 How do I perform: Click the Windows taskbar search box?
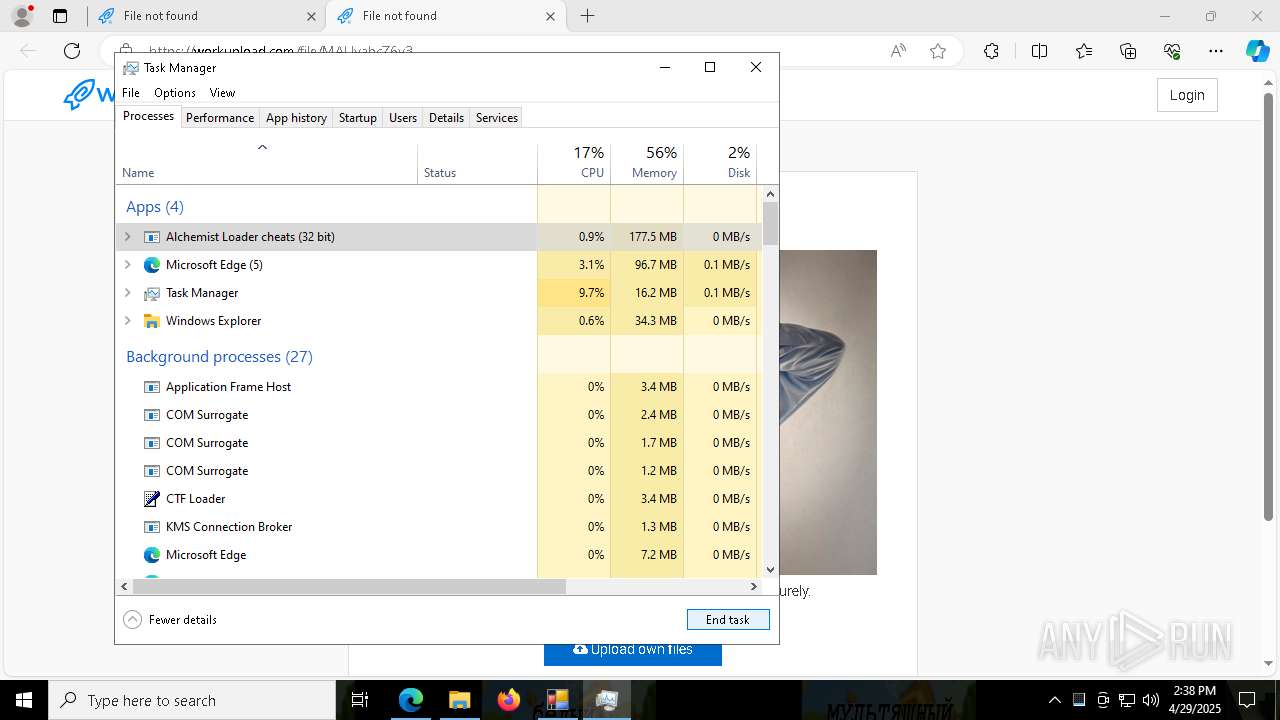pos(192,700)
